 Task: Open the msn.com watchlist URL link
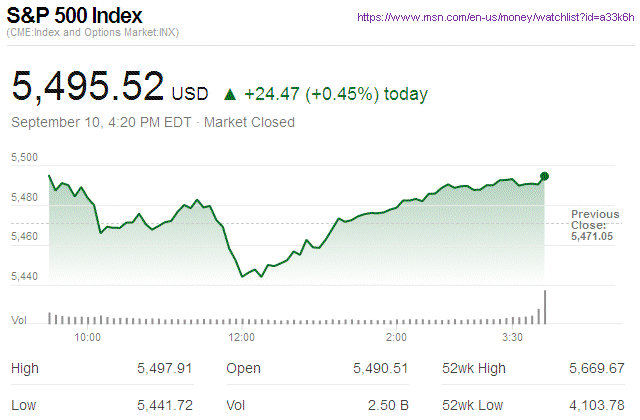493,18
